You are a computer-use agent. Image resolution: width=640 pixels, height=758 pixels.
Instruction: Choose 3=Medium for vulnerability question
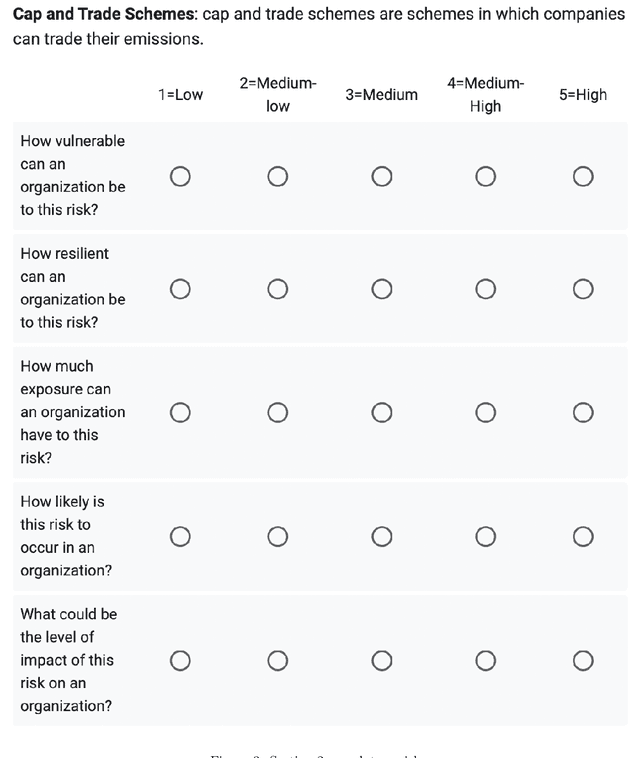click(x=382, y=177)
